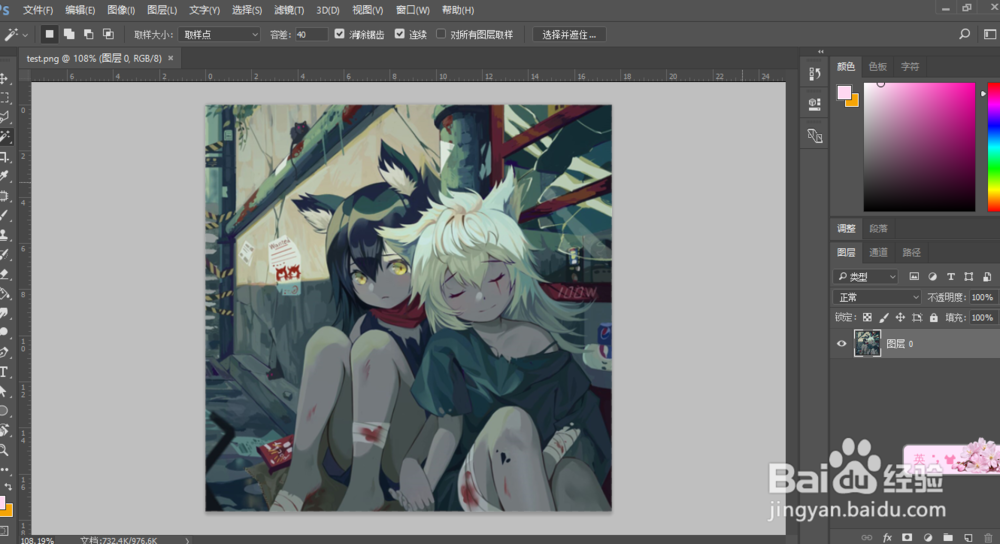1000x544 pixels.
Task: Open layer filter 类型 dropdown
Action: tap(865, 276)
